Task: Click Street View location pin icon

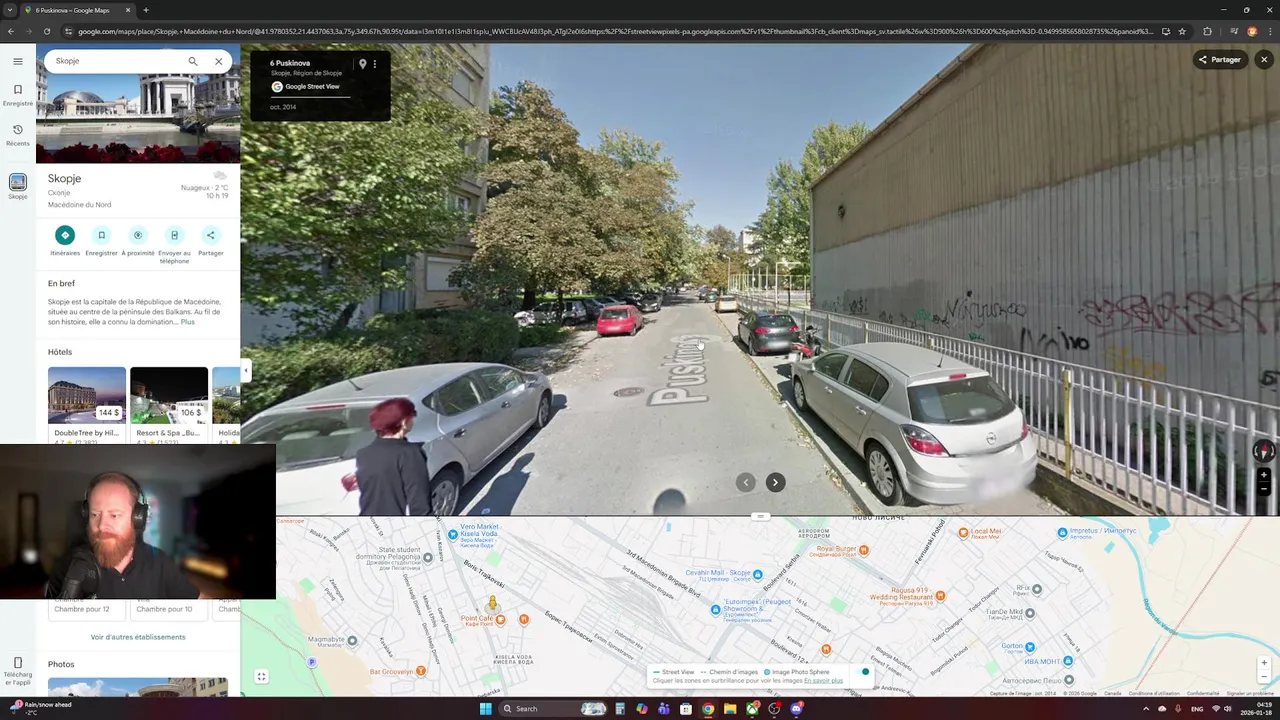Action: pyautogui.click(x=362, y=64)
